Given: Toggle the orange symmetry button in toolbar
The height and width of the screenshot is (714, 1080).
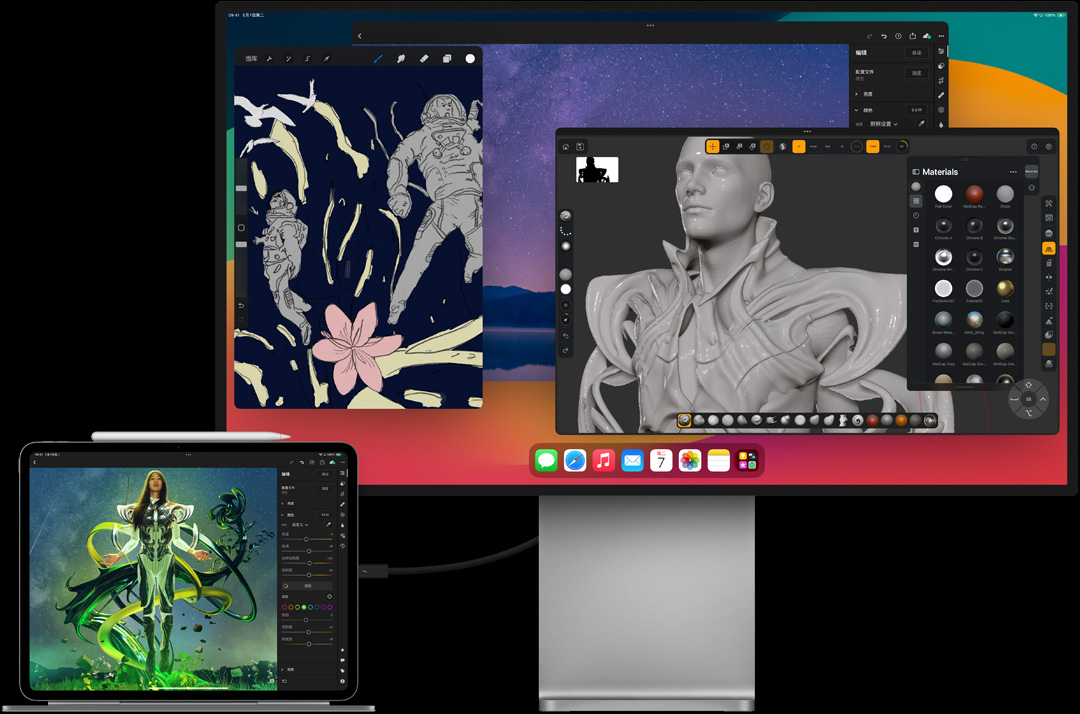Looking at the screenshot, I should 799,147.
